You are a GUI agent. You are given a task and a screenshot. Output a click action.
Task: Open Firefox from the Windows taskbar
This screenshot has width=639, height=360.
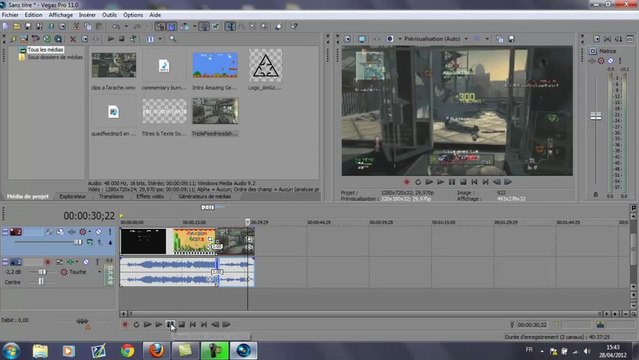click(x=156, y=351)
